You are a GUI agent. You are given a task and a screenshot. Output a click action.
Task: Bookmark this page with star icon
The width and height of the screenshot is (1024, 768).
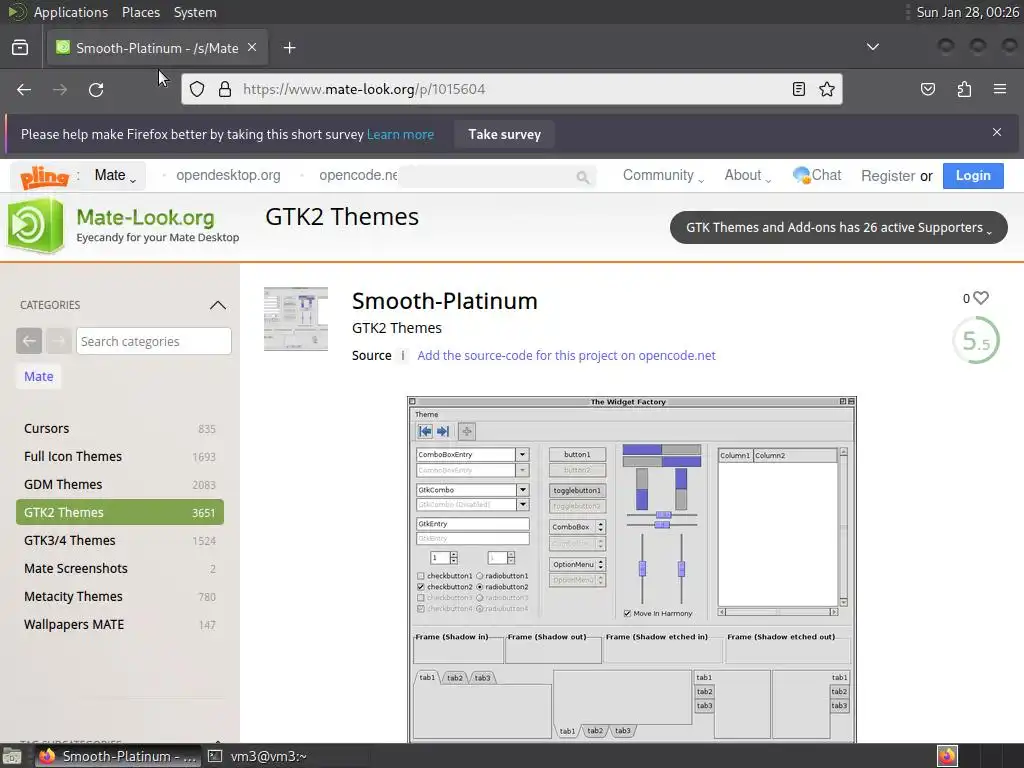click(x=827, y=89)
